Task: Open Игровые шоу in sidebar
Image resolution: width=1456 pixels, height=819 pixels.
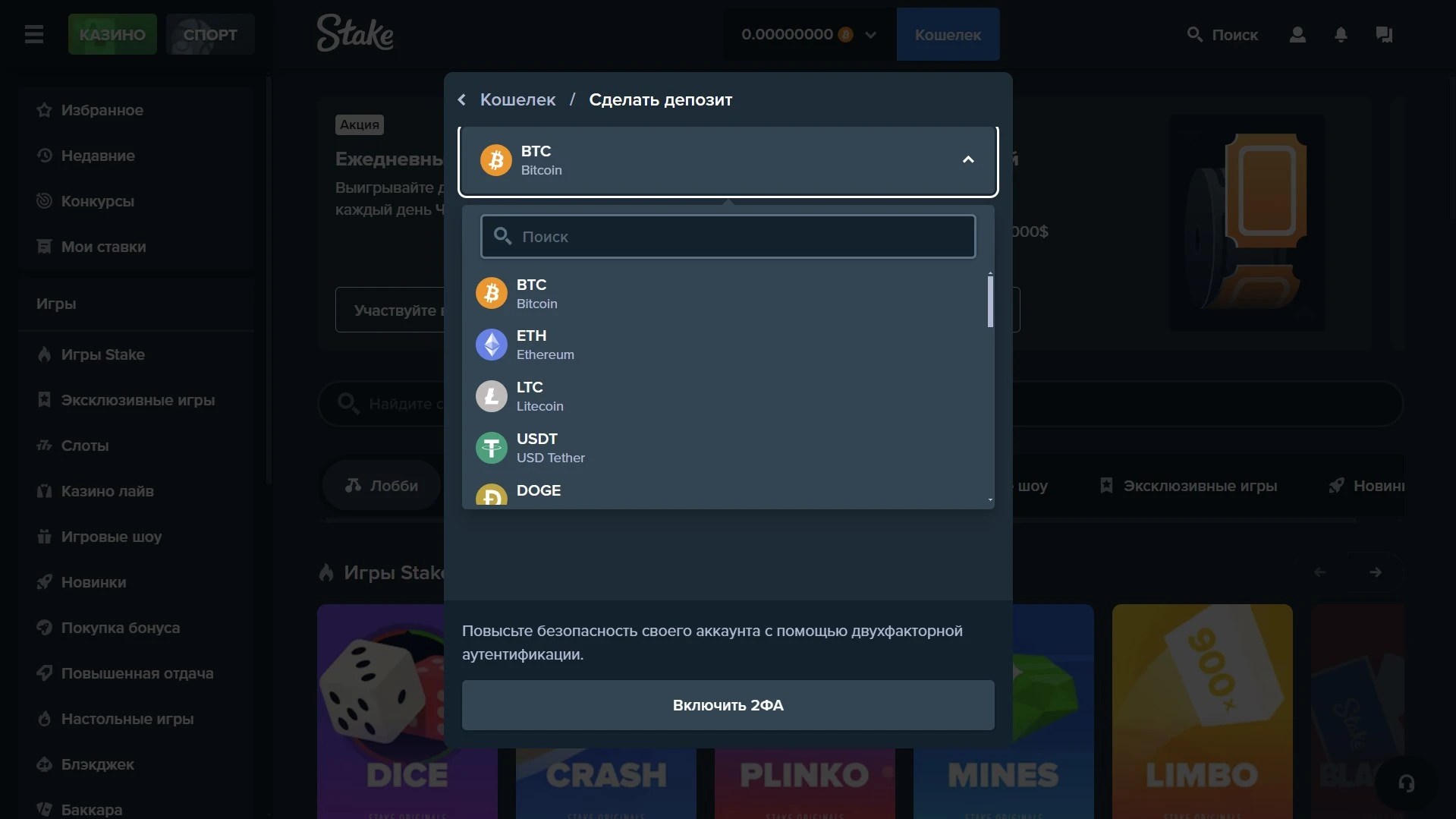Action: 137,537
